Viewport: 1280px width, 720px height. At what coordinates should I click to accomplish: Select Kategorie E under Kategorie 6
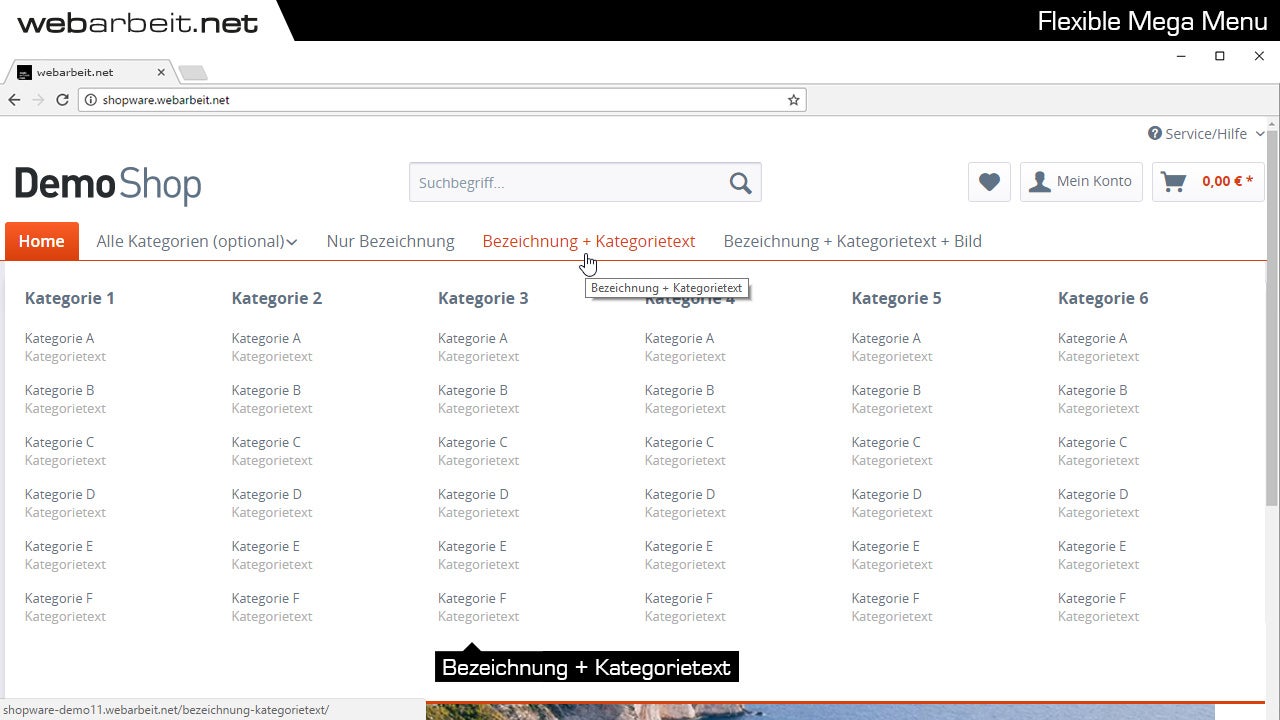(1092, 546)
